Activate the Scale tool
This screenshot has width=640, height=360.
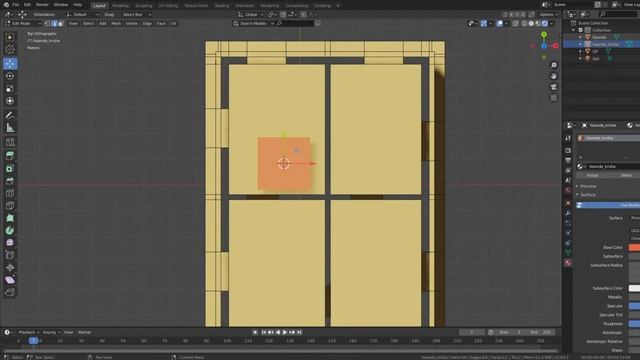click(x=10, y=89)
